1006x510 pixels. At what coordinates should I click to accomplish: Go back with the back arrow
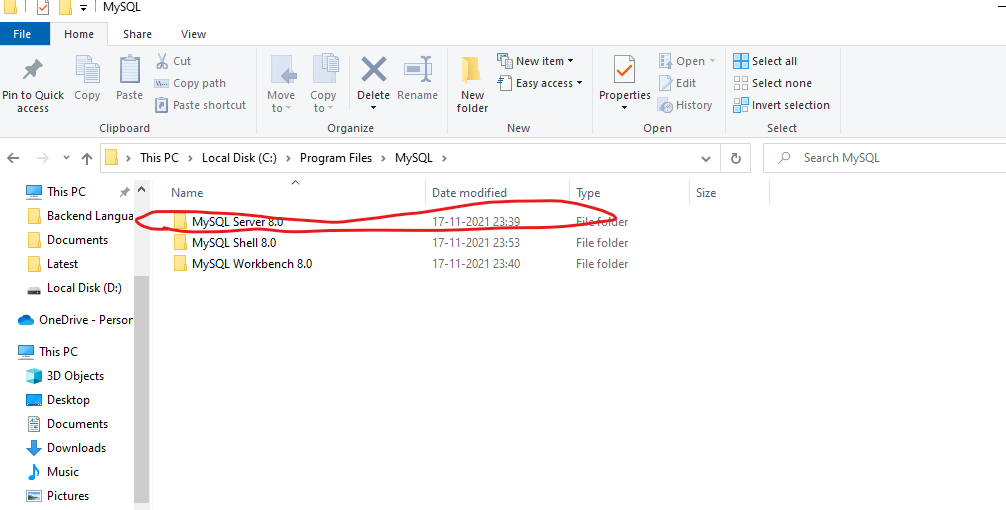pos(13,158)
